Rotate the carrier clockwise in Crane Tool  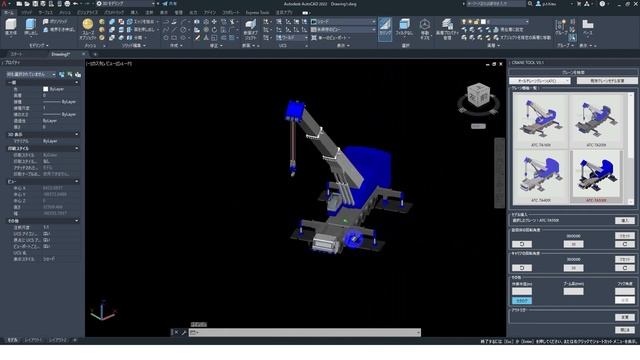click(x=624, y=268)
